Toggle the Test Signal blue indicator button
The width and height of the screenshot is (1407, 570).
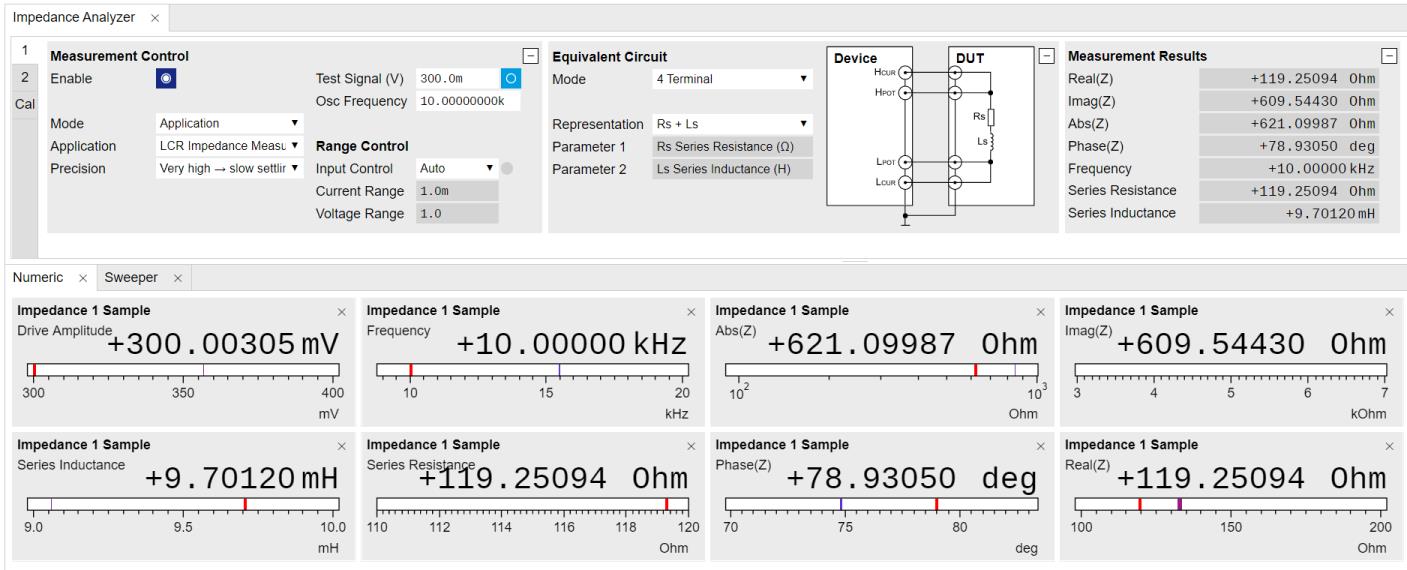tap(510, 79)
